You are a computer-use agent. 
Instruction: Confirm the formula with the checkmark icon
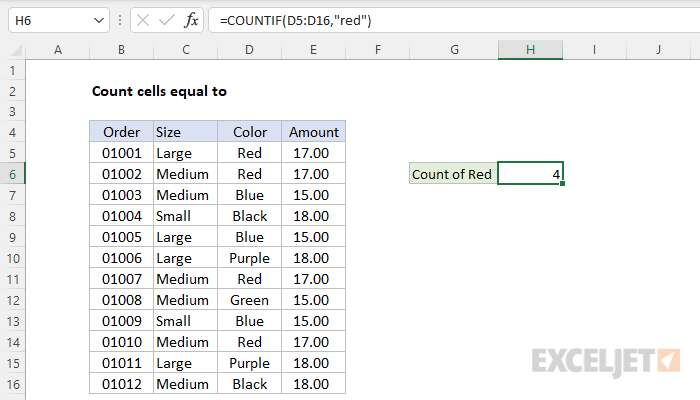167,20
